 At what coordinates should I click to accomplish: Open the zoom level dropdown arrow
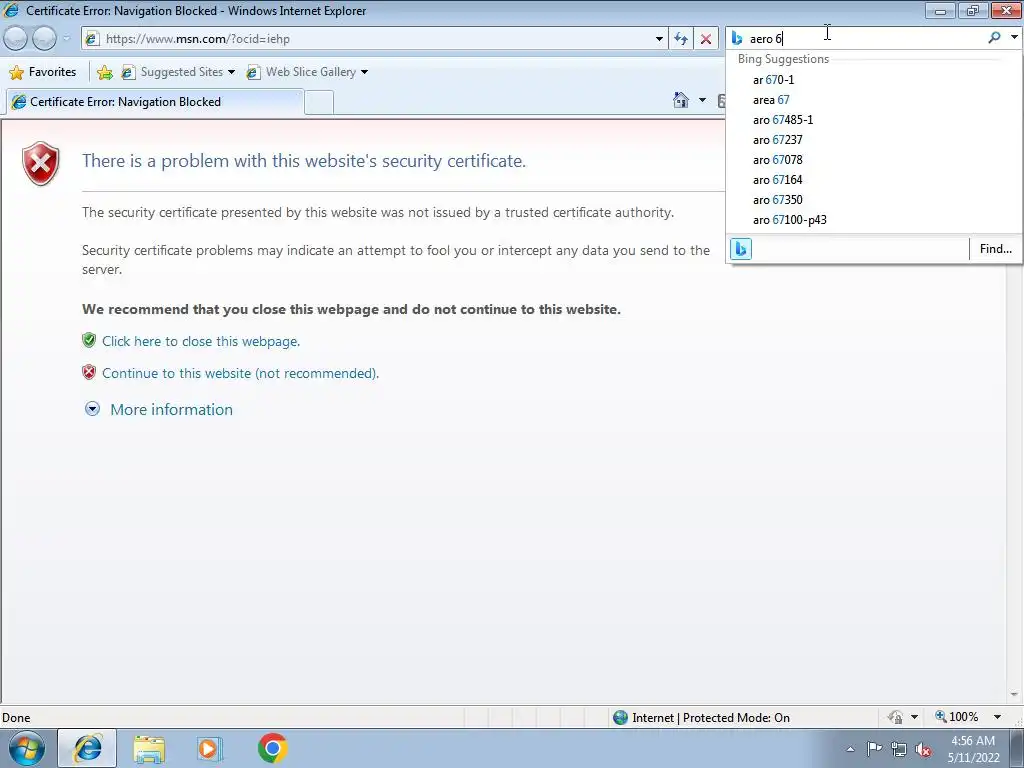[x=997, y=717]
